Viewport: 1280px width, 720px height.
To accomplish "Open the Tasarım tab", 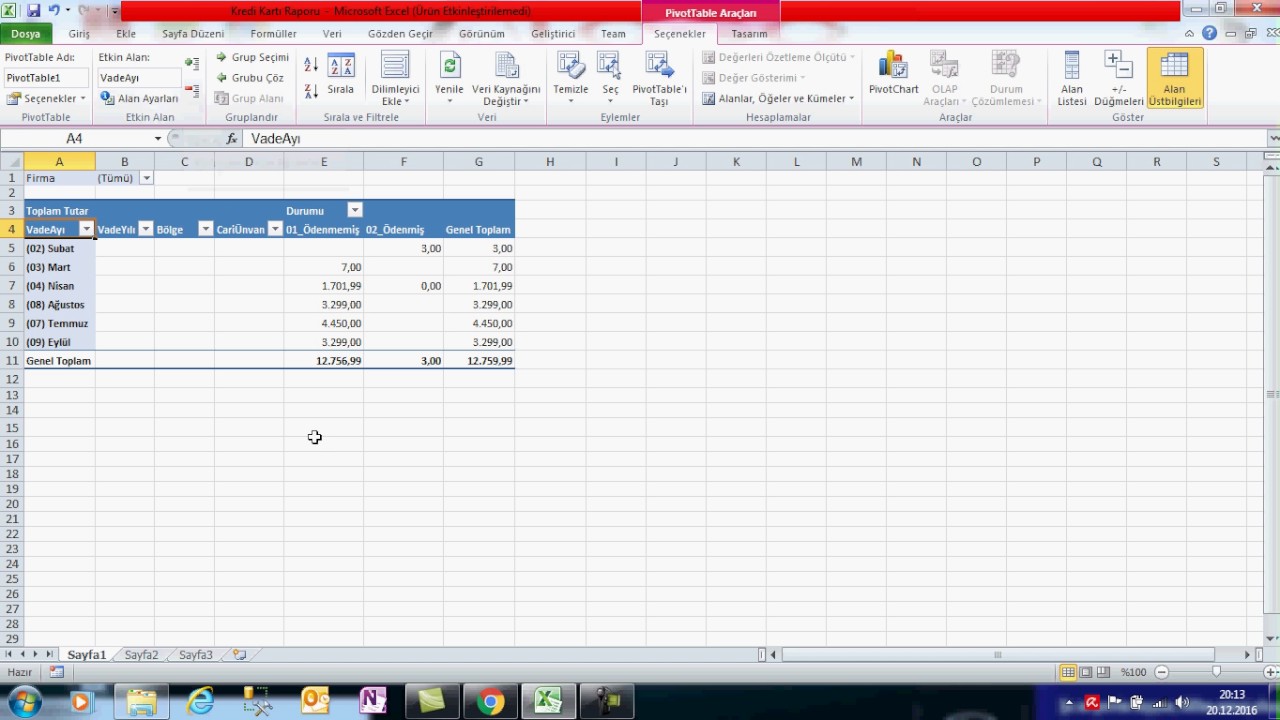I will click(749, 33).
